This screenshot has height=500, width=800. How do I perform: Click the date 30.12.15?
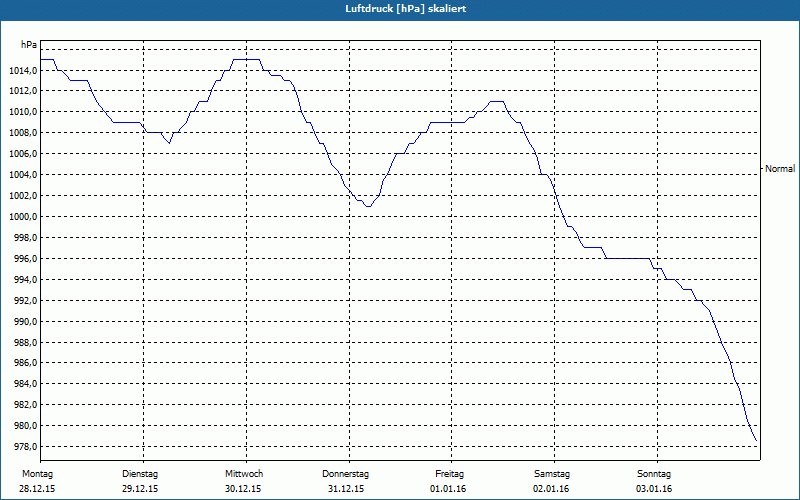click(x=243, y=489)
